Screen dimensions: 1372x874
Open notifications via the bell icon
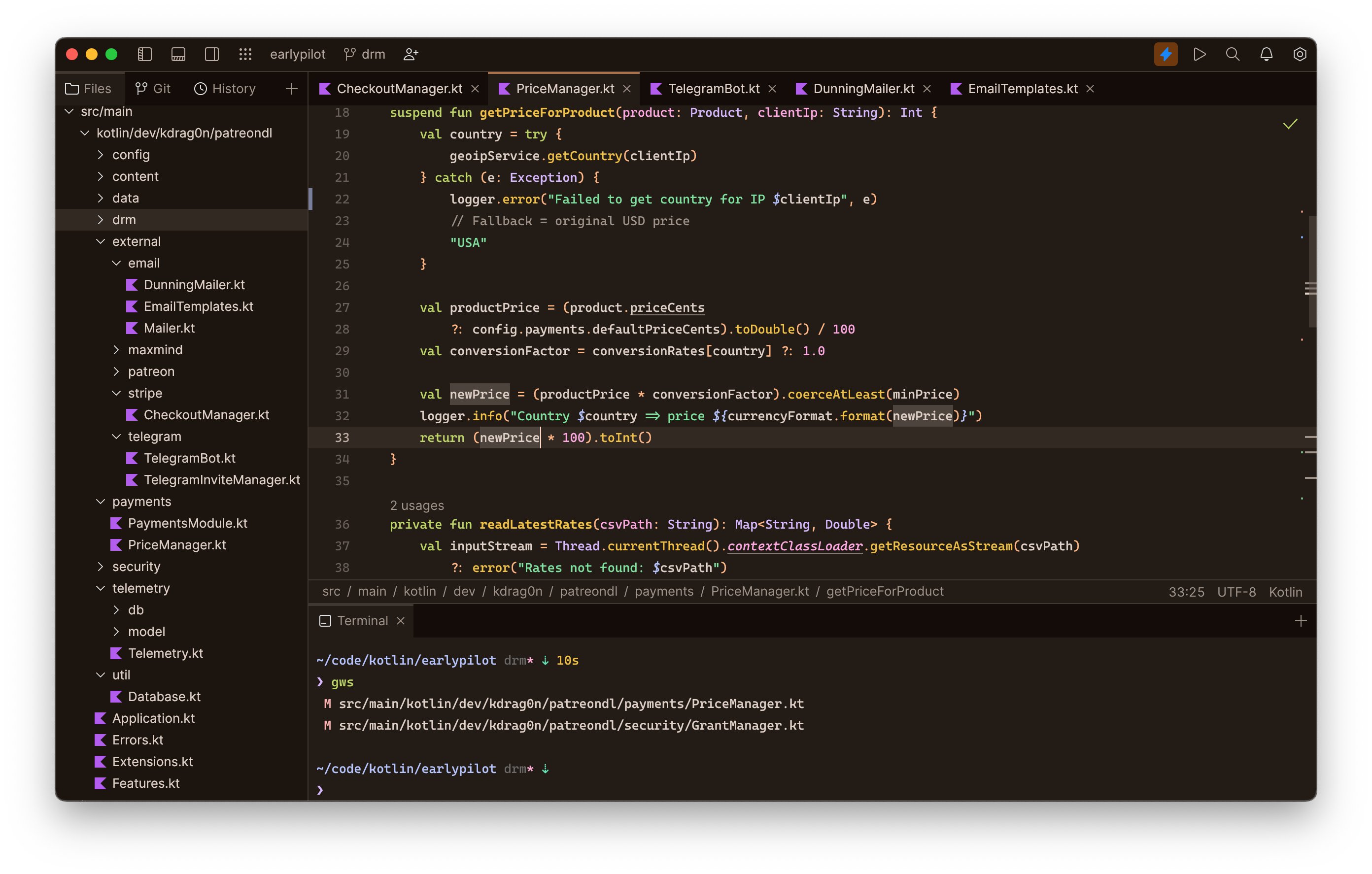tap(1266, 54)
